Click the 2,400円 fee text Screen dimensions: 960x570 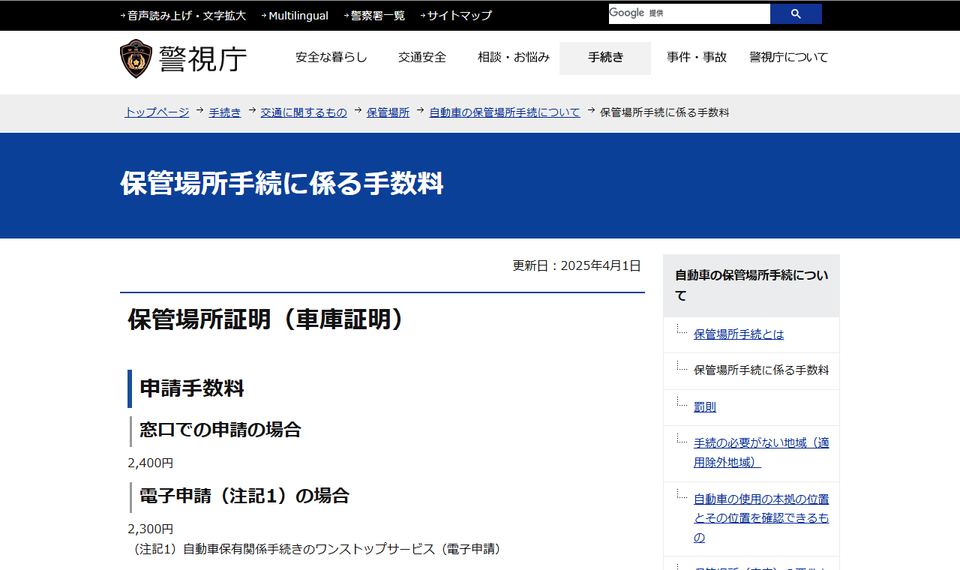point(151,463)
